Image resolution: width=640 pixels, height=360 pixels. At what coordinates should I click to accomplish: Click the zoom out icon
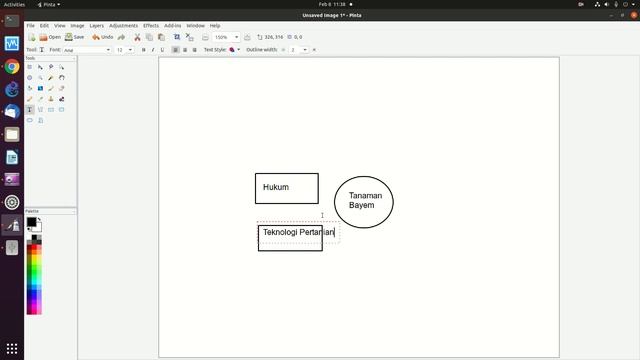(x=205, y=37)
